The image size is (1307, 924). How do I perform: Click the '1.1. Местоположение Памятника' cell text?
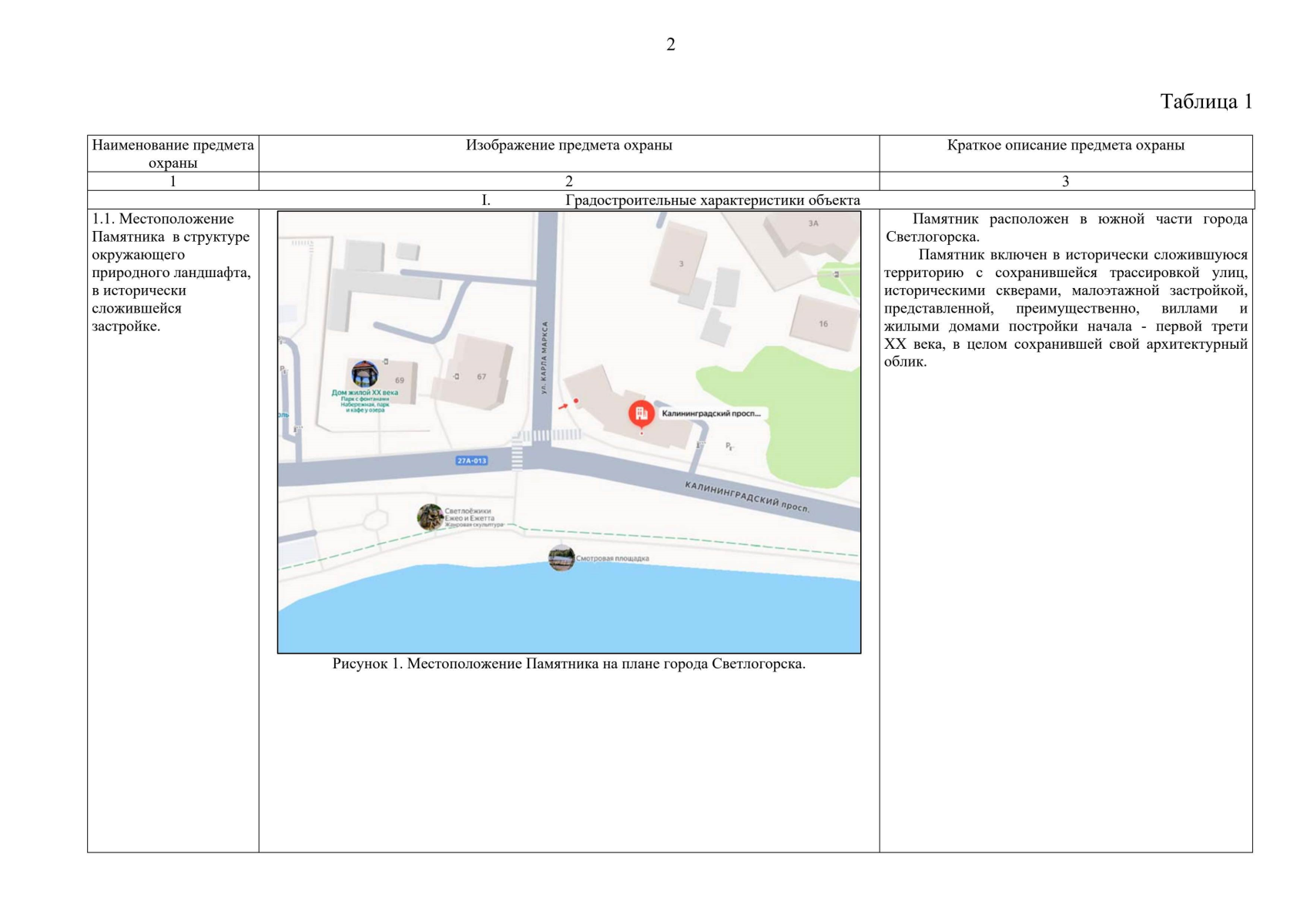click(x=171, y=273)
